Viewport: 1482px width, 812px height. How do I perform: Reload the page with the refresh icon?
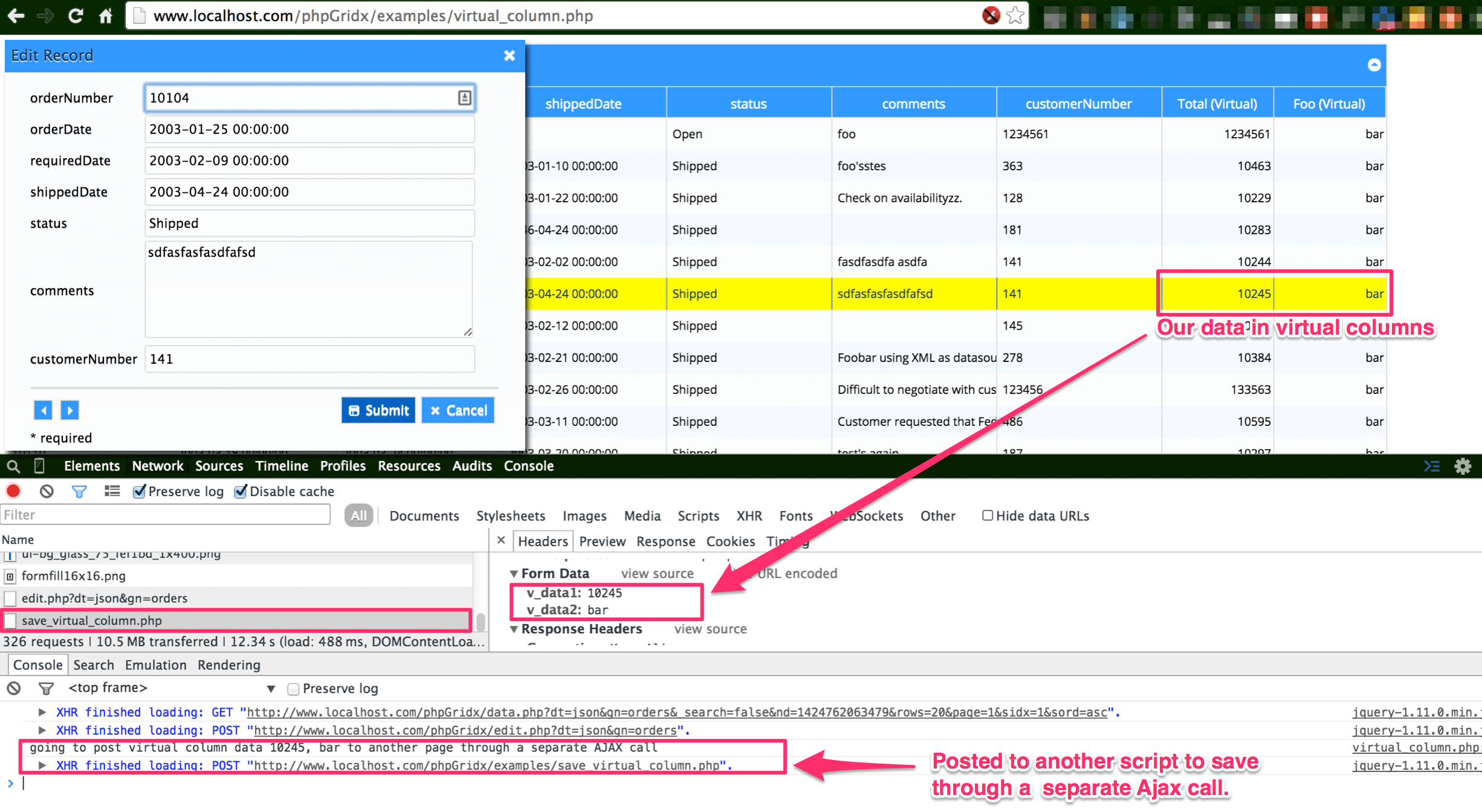click(x=76, y=16)
